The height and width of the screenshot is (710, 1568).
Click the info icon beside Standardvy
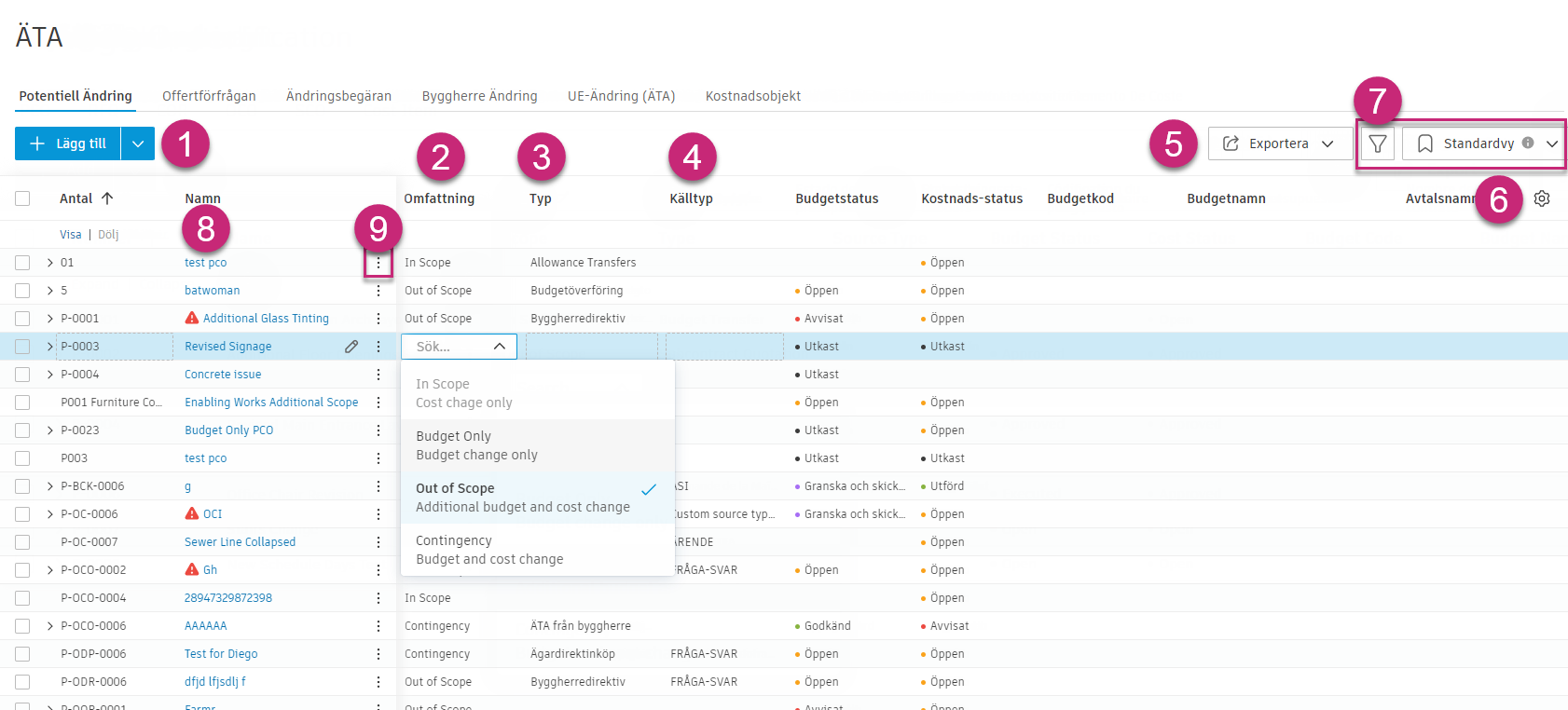1528,143
